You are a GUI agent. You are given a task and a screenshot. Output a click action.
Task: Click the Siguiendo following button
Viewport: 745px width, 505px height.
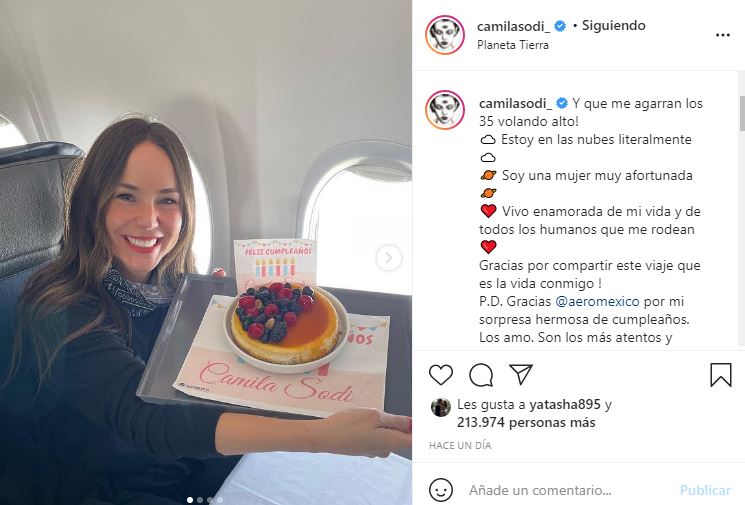(x=613, y=26)
